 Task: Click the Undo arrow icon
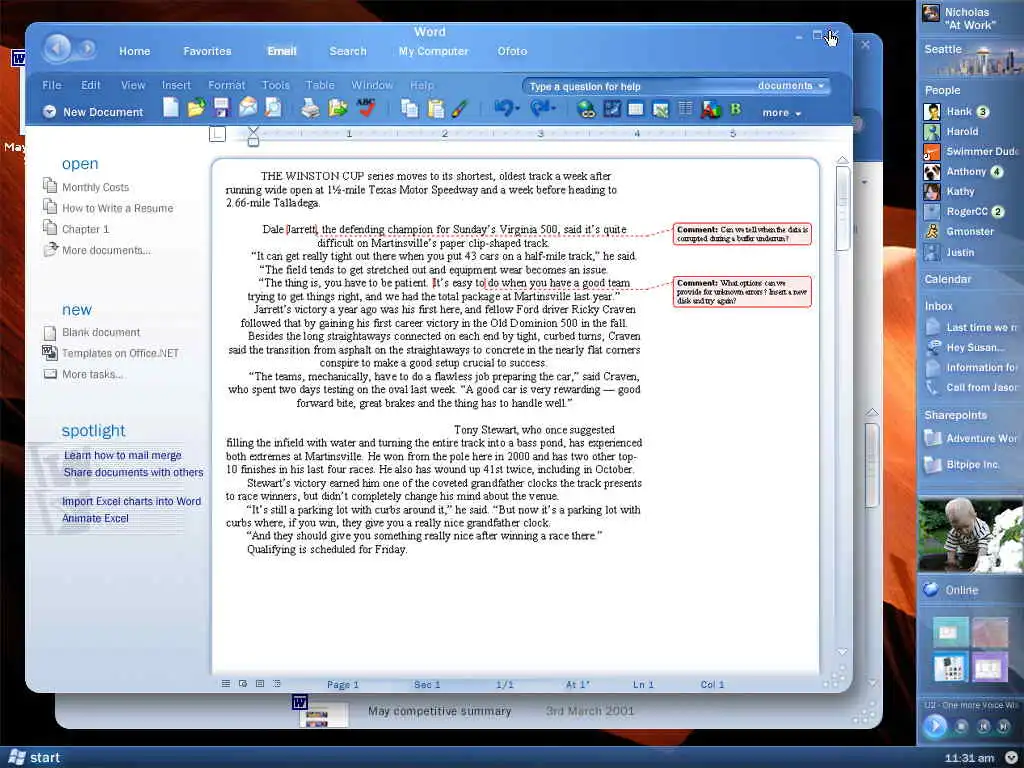[x=505, y=108]
